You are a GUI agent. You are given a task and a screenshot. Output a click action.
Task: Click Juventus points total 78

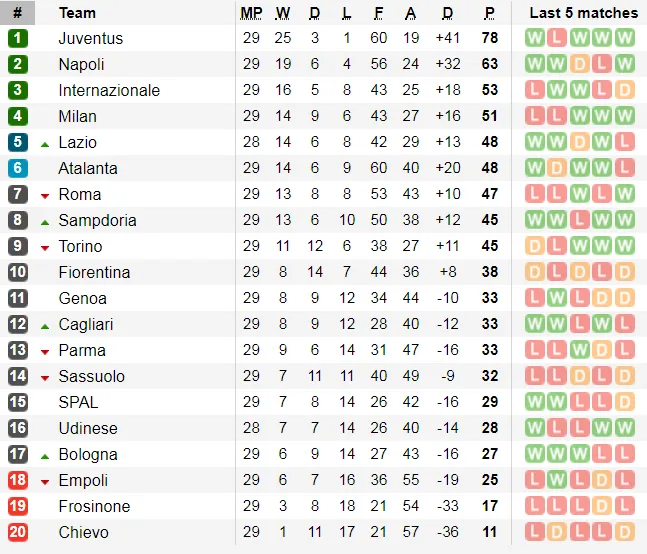point(489,38)
